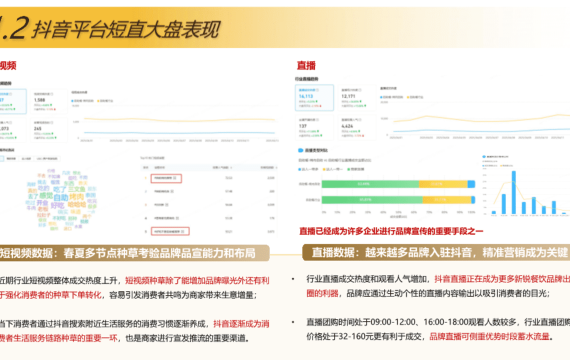Select the 14,113 live-stream metric card
Image resolution: width=570 pixels, height=360 pixels.
coord(314,97)
